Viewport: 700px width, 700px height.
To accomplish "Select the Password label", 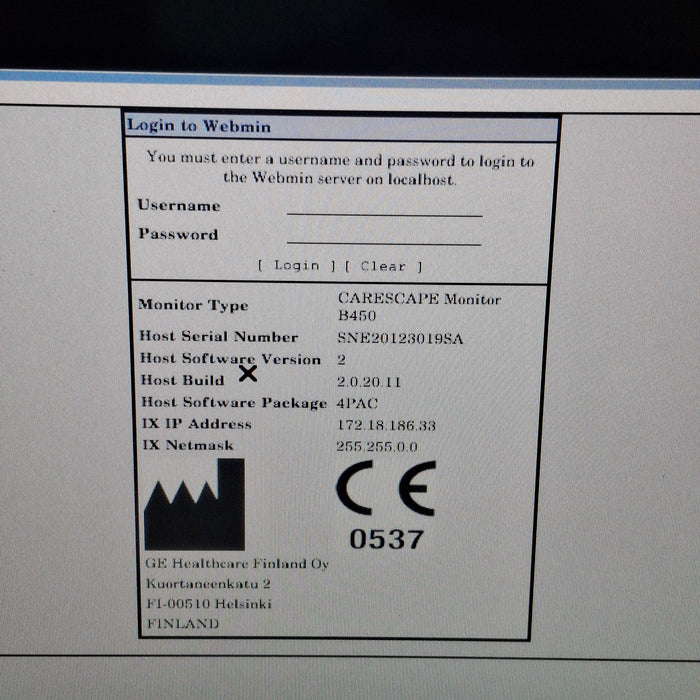I will coord(178,234).
